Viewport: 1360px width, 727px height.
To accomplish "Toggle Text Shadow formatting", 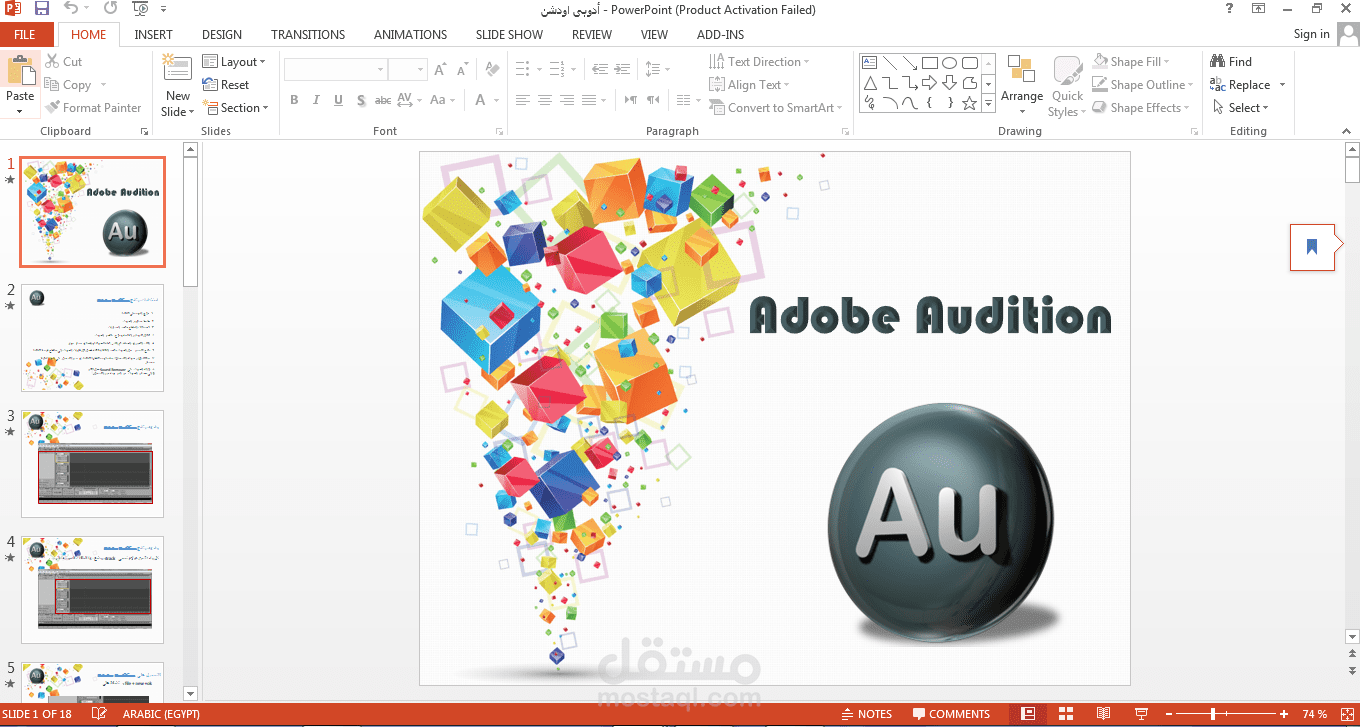I will click(360, 100).
